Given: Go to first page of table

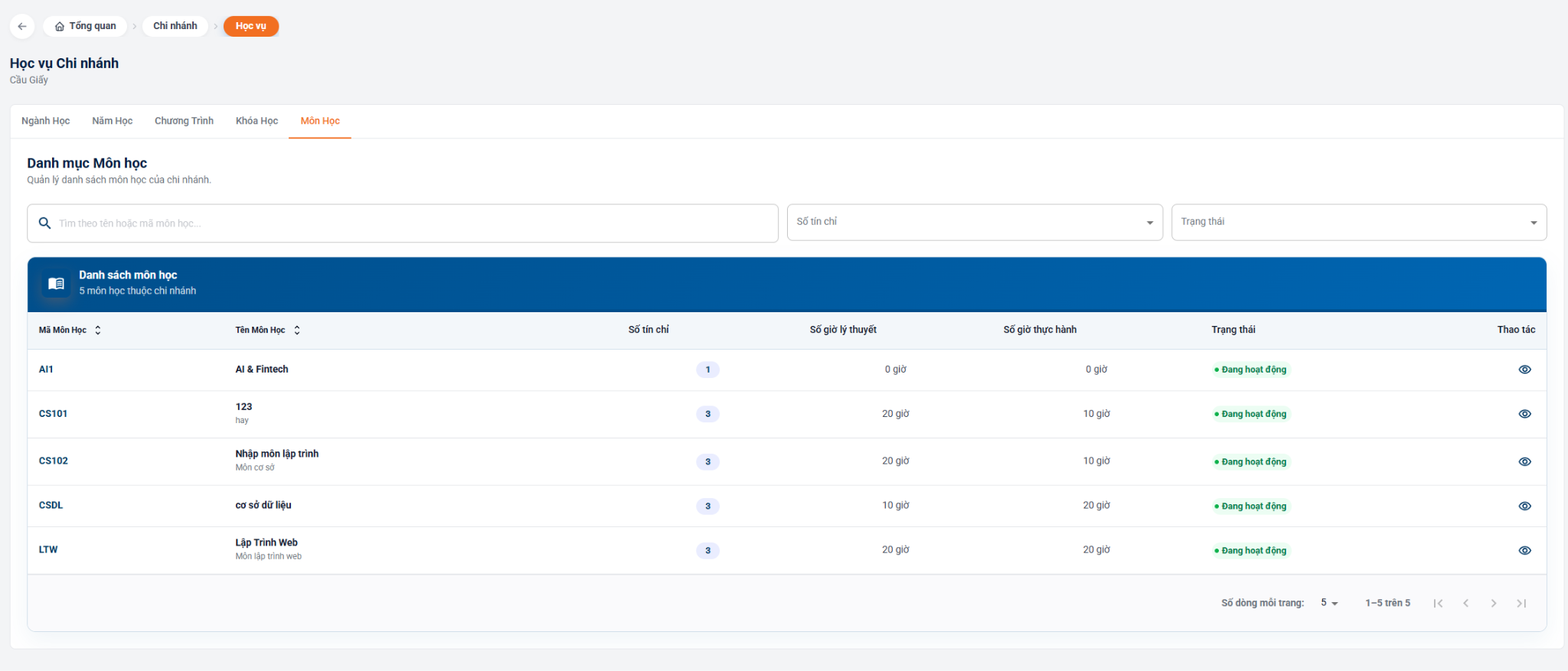Looking at the screenshot, I should pos(1438,603).
